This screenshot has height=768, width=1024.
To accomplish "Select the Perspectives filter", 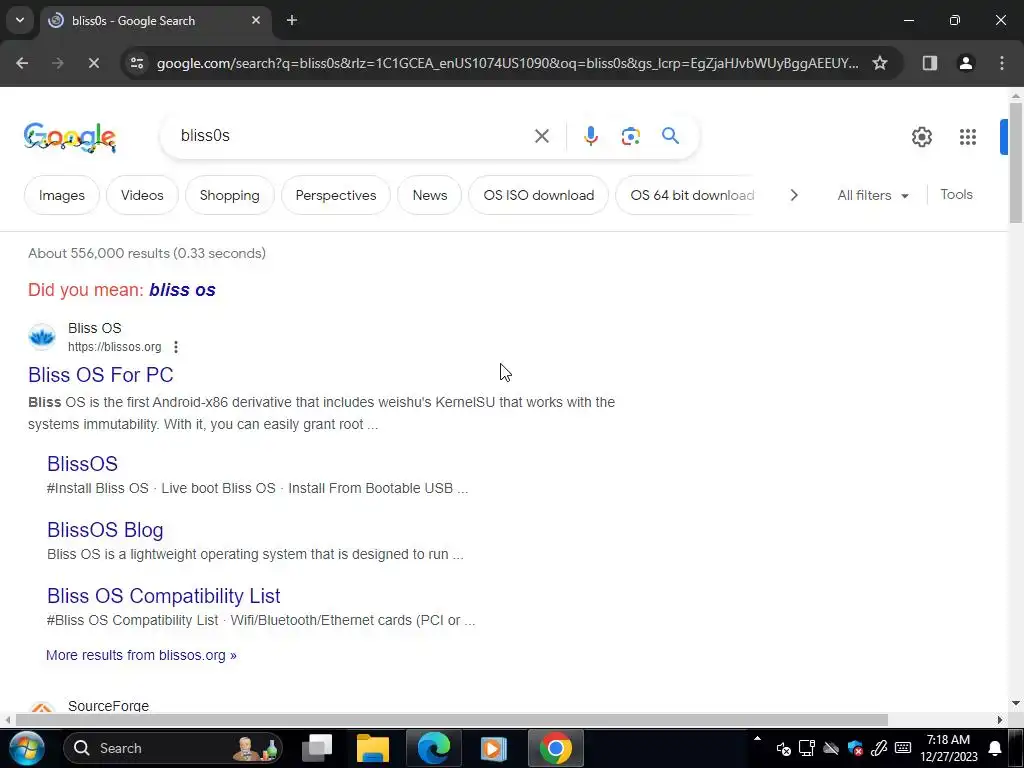I will click(336, 195).
